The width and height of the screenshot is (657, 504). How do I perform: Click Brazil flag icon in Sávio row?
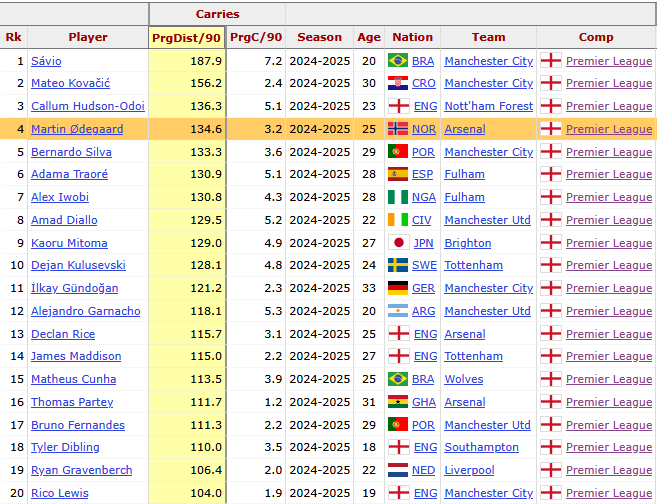[x=398, y=61]
